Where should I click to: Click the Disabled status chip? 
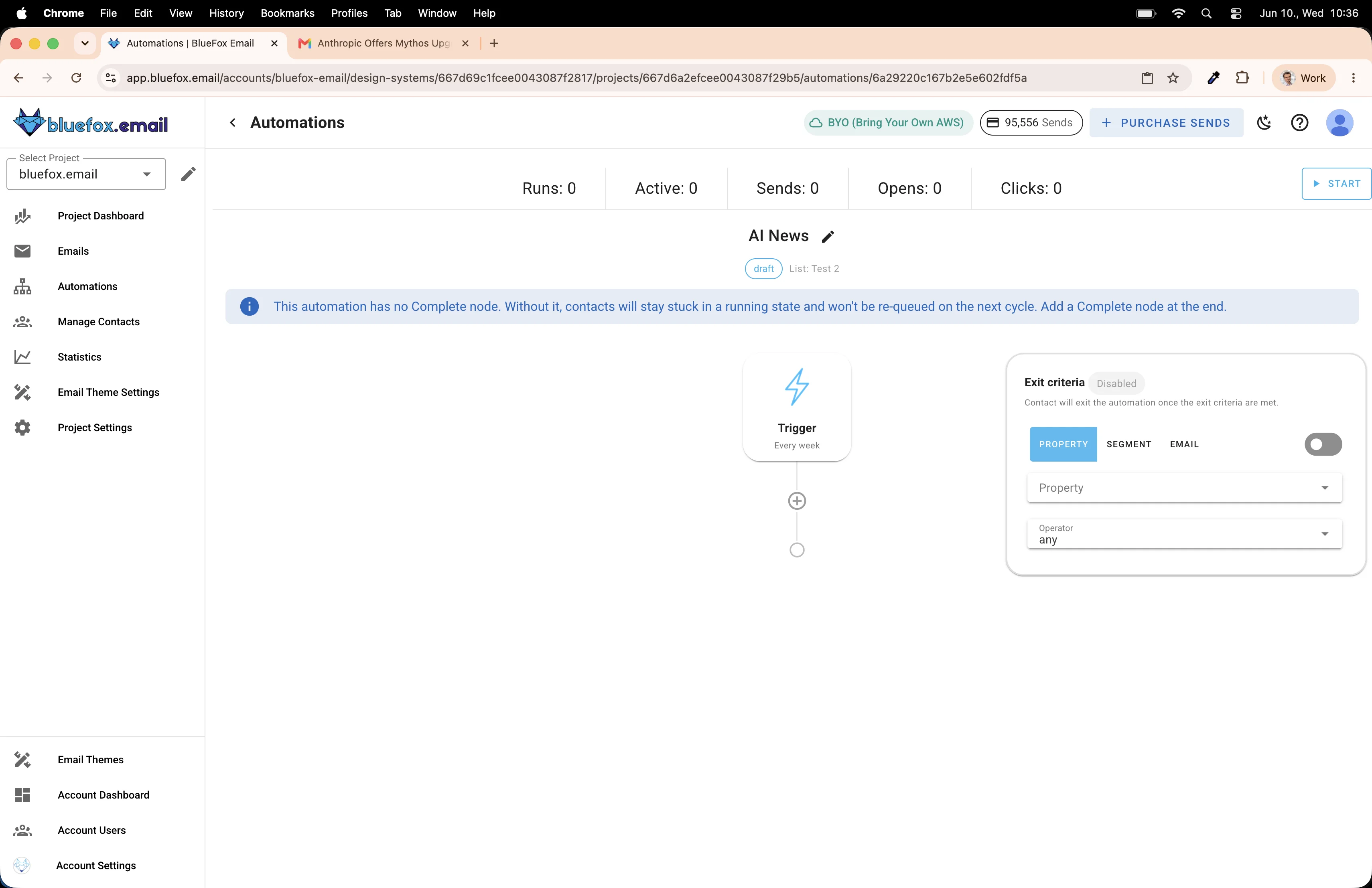pyautogui.click(x=1116, y=383)
